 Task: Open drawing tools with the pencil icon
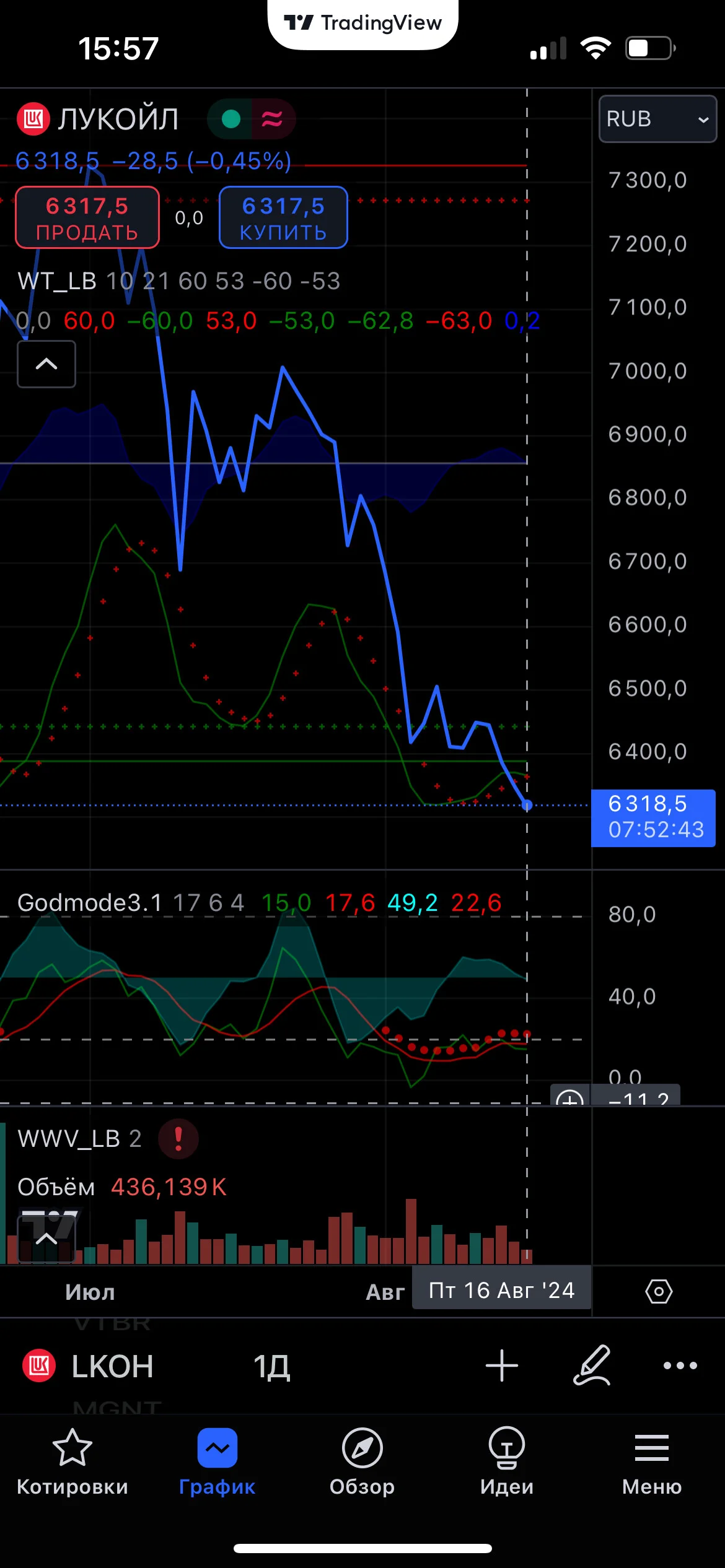pyautogui.click(x=592, y=1365)
